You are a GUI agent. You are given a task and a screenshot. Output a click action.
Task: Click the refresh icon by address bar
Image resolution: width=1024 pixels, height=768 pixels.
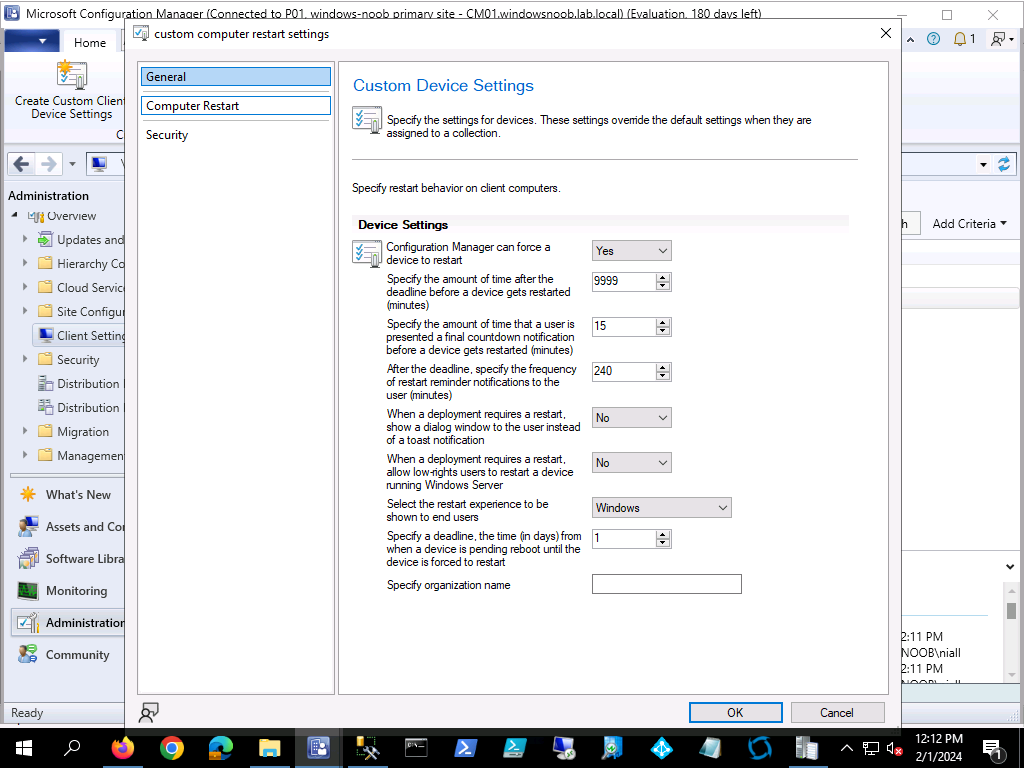coord(1004,164)
